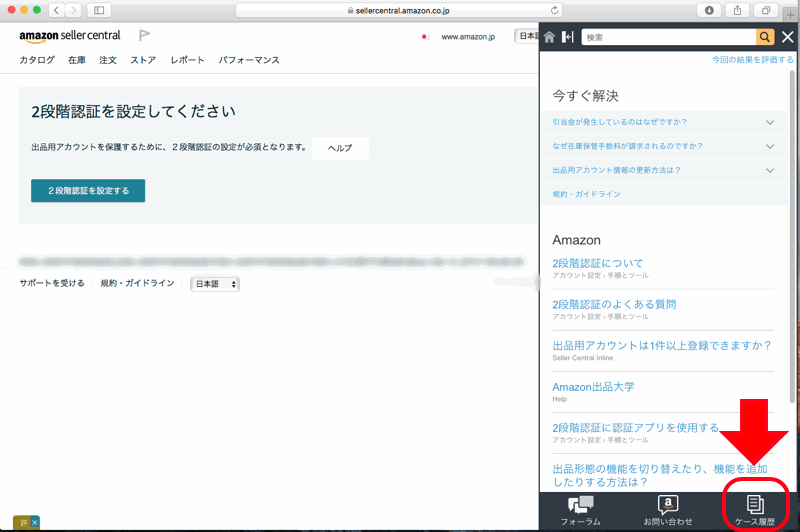Open the 2段階認証について link
This screenshot has height=532, width=800.
coord(598,263)
